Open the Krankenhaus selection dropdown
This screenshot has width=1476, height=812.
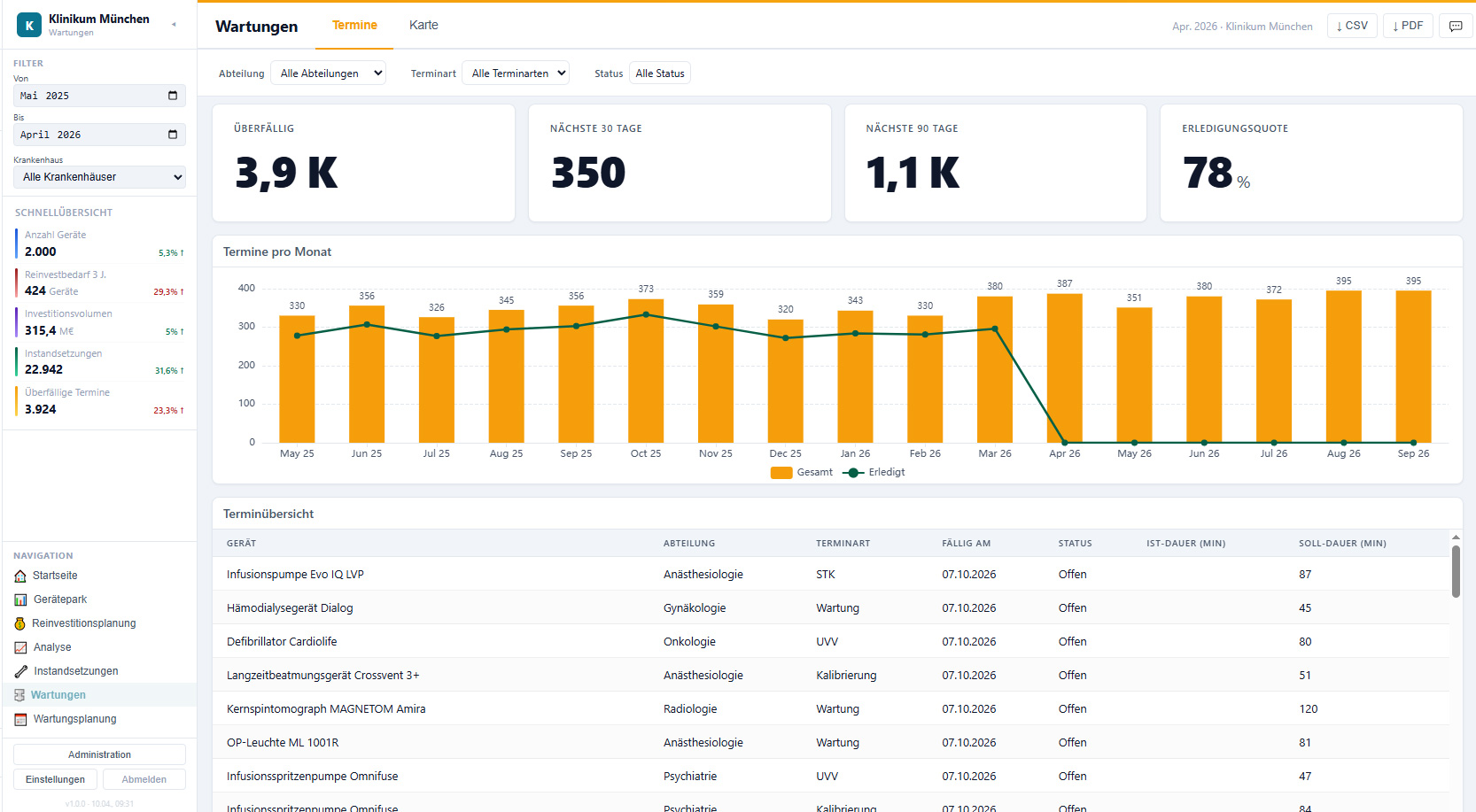point(99,177)
